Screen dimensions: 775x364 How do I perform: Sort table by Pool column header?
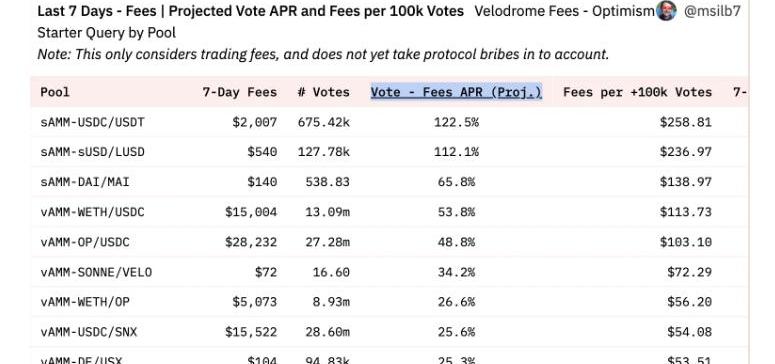point(55,92)
